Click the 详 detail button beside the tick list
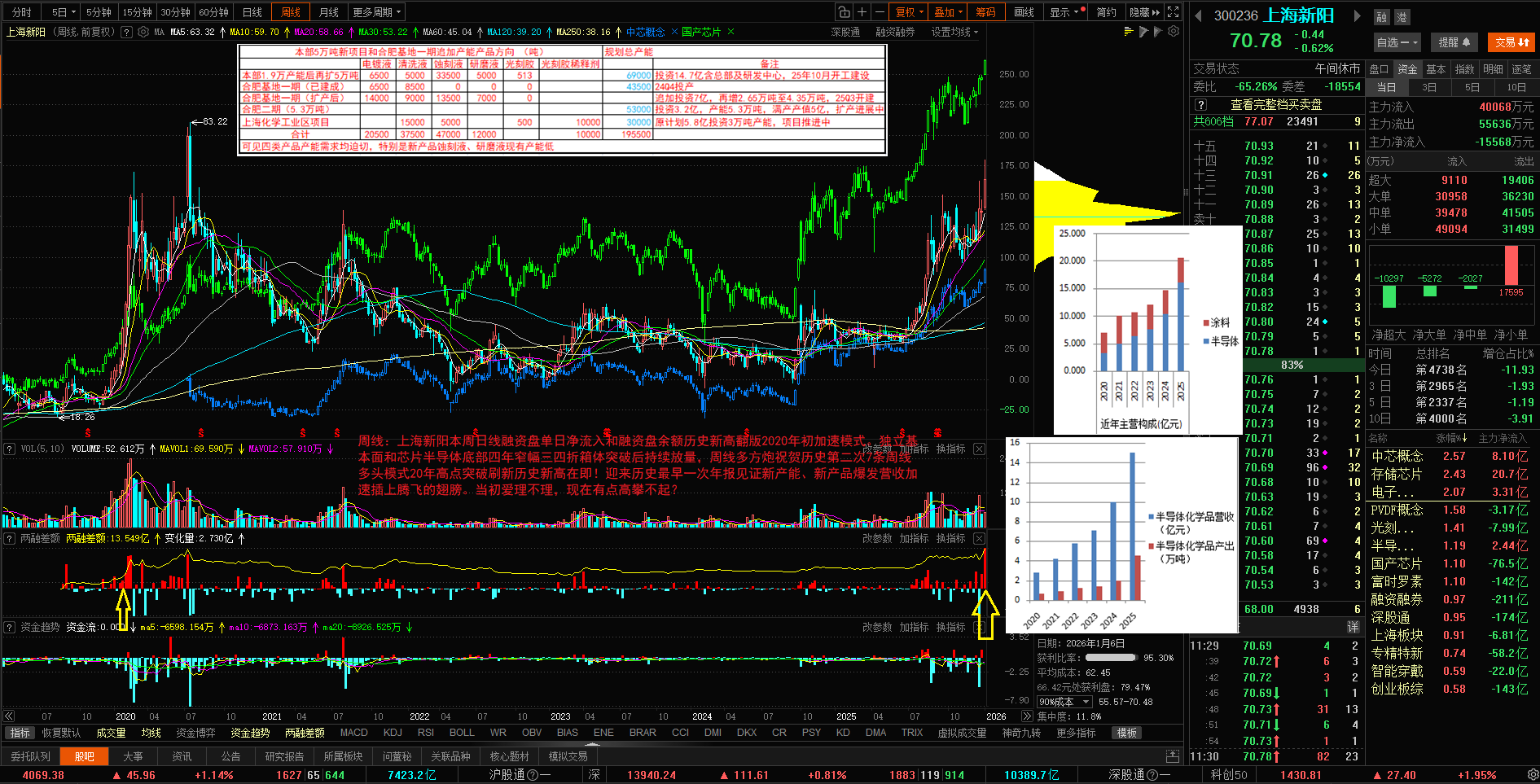This screenshot has width=1540, height=784. tap(1353, 627)
